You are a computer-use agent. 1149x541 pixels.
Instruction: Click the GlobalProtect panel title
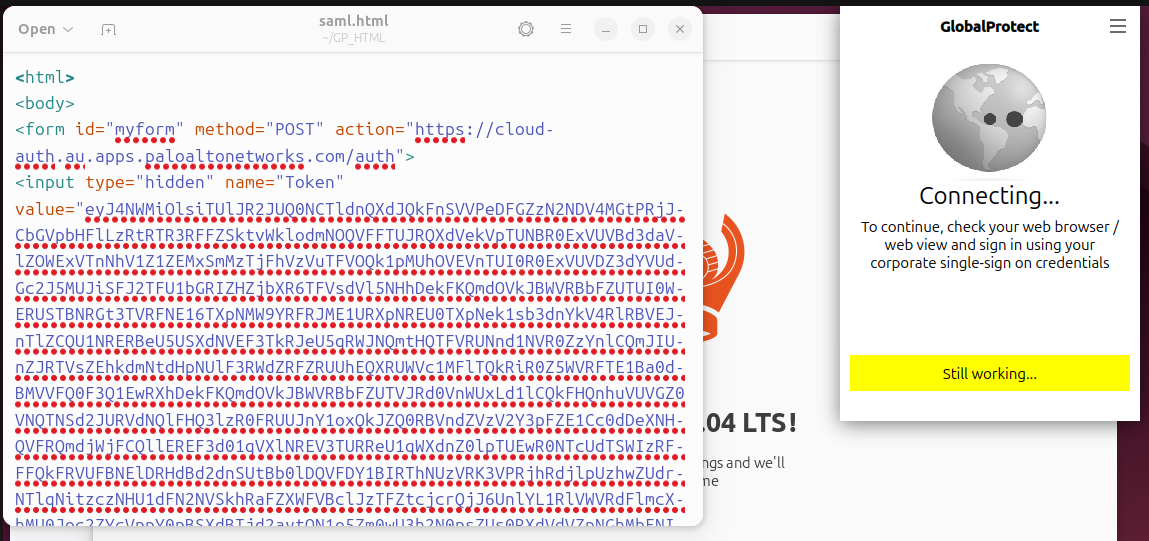click(x=989, y=27)
